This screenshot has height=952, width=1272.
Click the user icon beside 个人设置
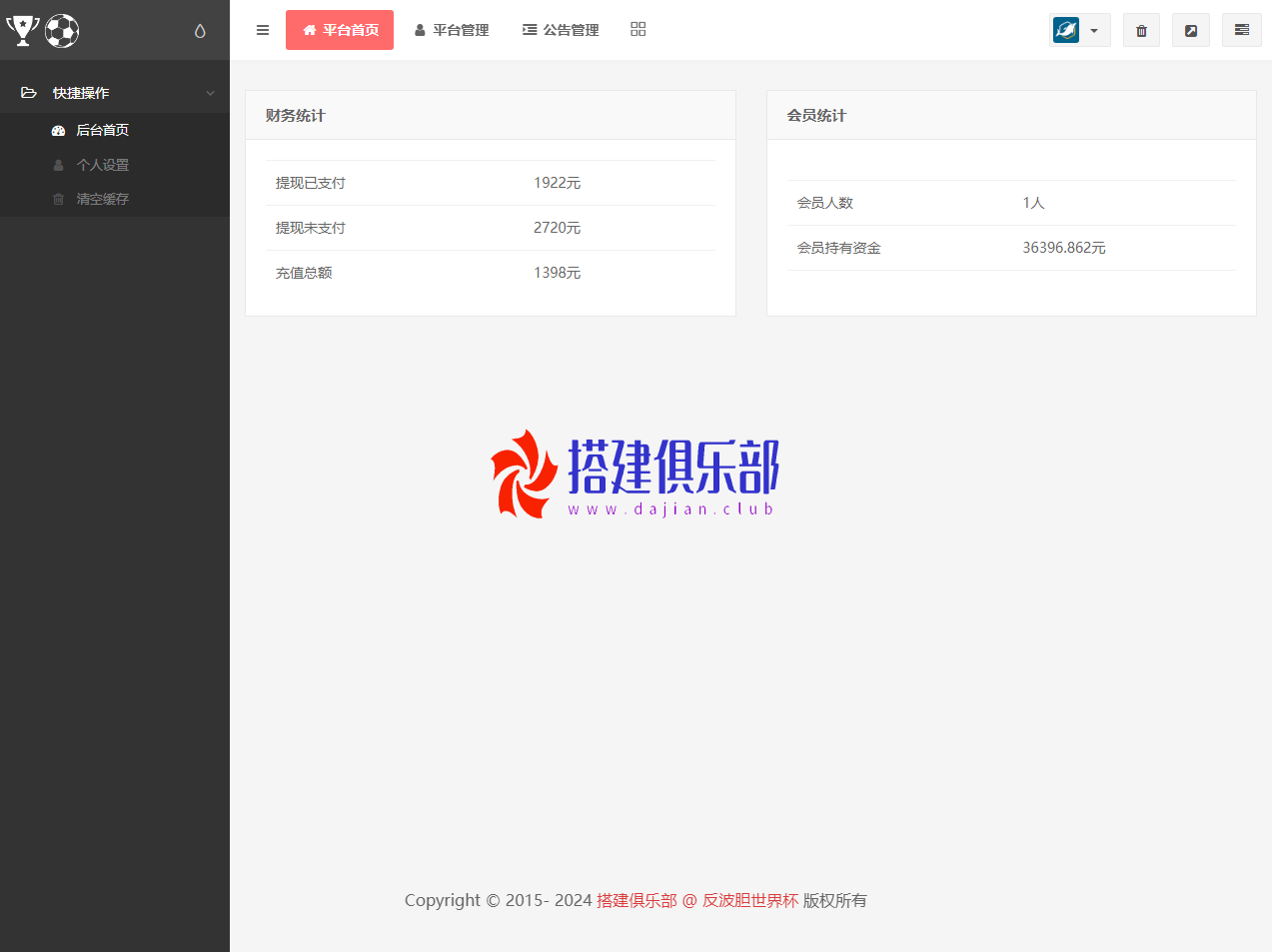[58, 165]
